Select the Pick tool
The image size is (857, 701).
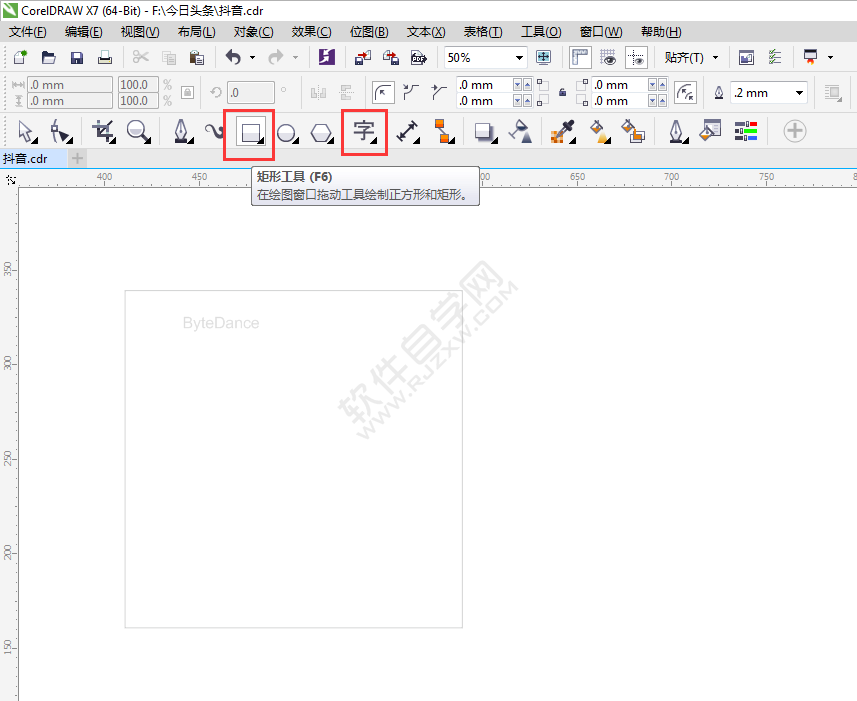(x=25, y=132)
